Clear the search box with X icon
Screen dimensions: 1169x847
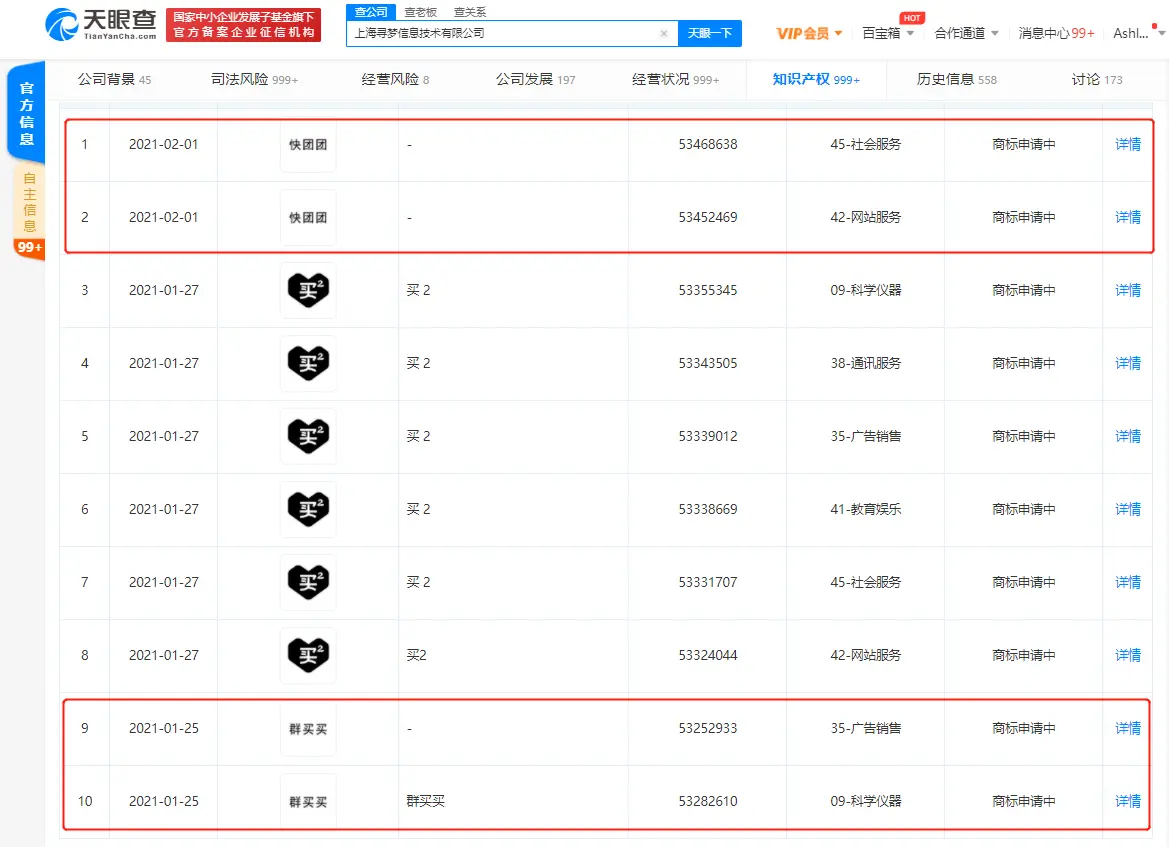click(x=664, y=33)
